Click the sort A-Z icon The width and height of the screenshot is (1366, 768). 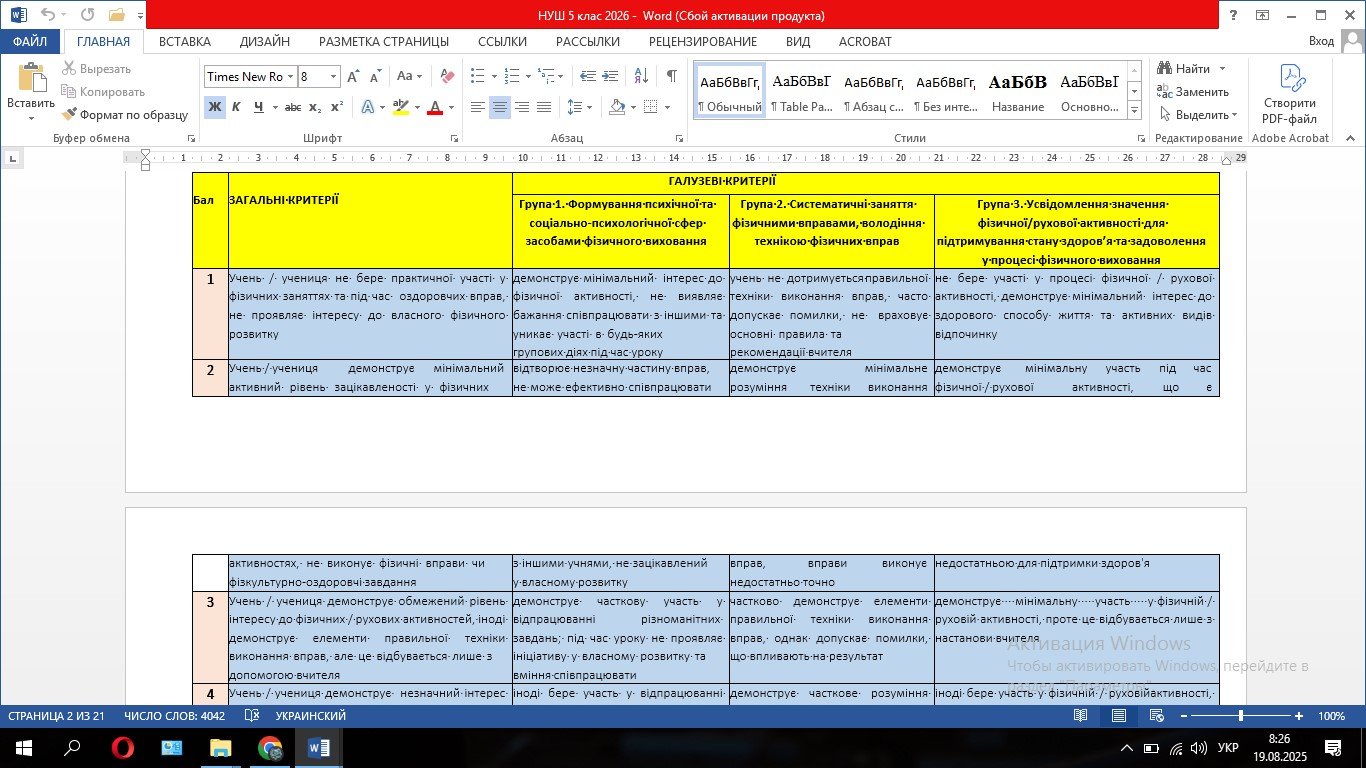642,76
